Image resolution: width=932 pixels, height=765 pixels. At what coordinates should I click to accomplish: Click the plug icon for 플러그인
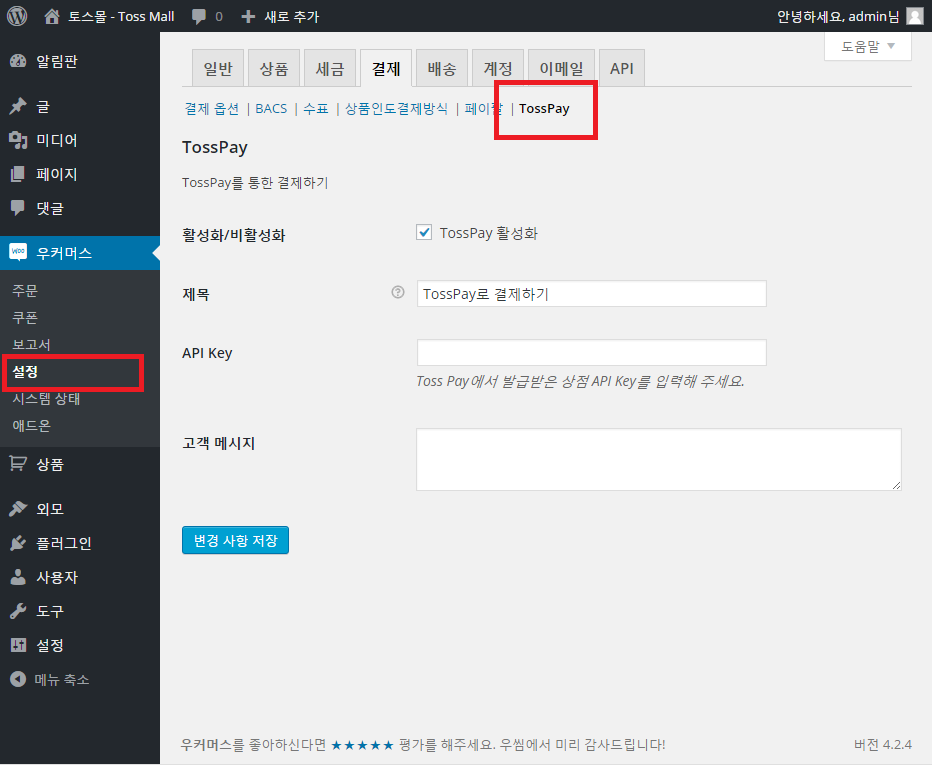[18, 543]
